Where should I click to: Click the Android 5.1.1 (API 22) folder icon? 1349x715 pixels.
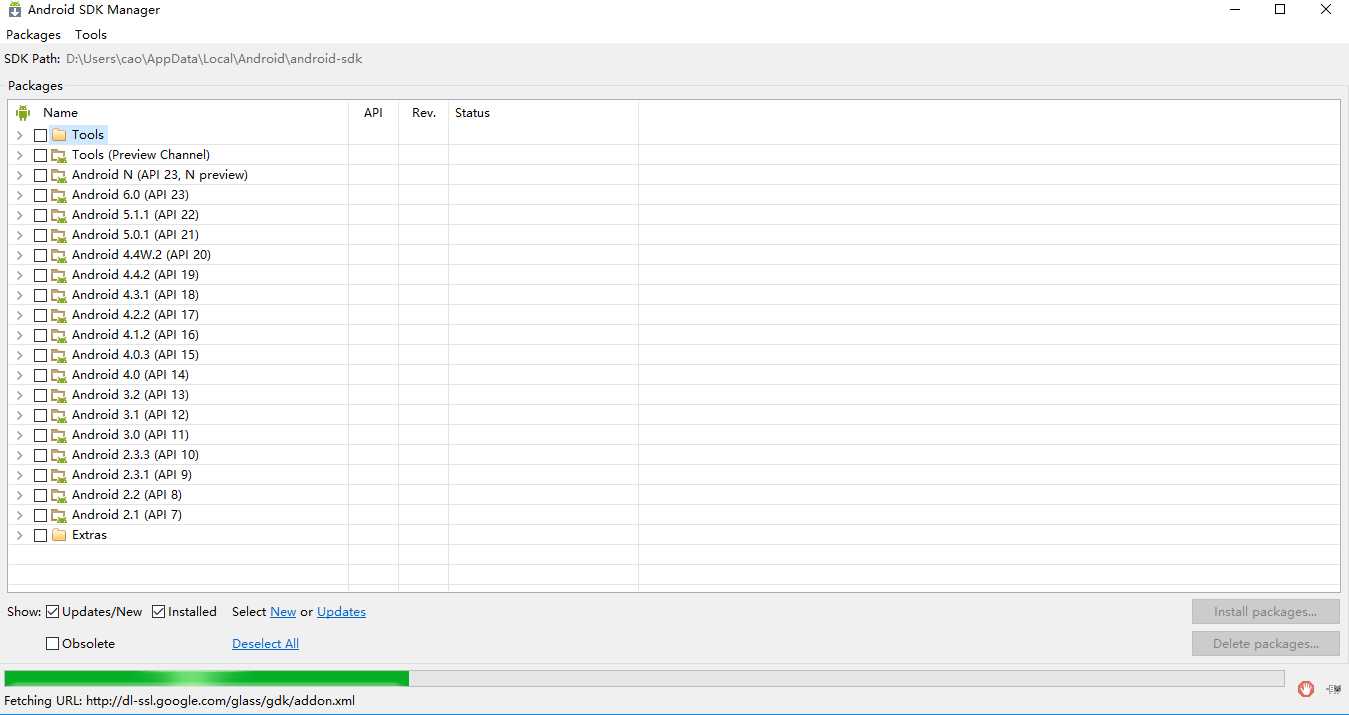point(59,215)
